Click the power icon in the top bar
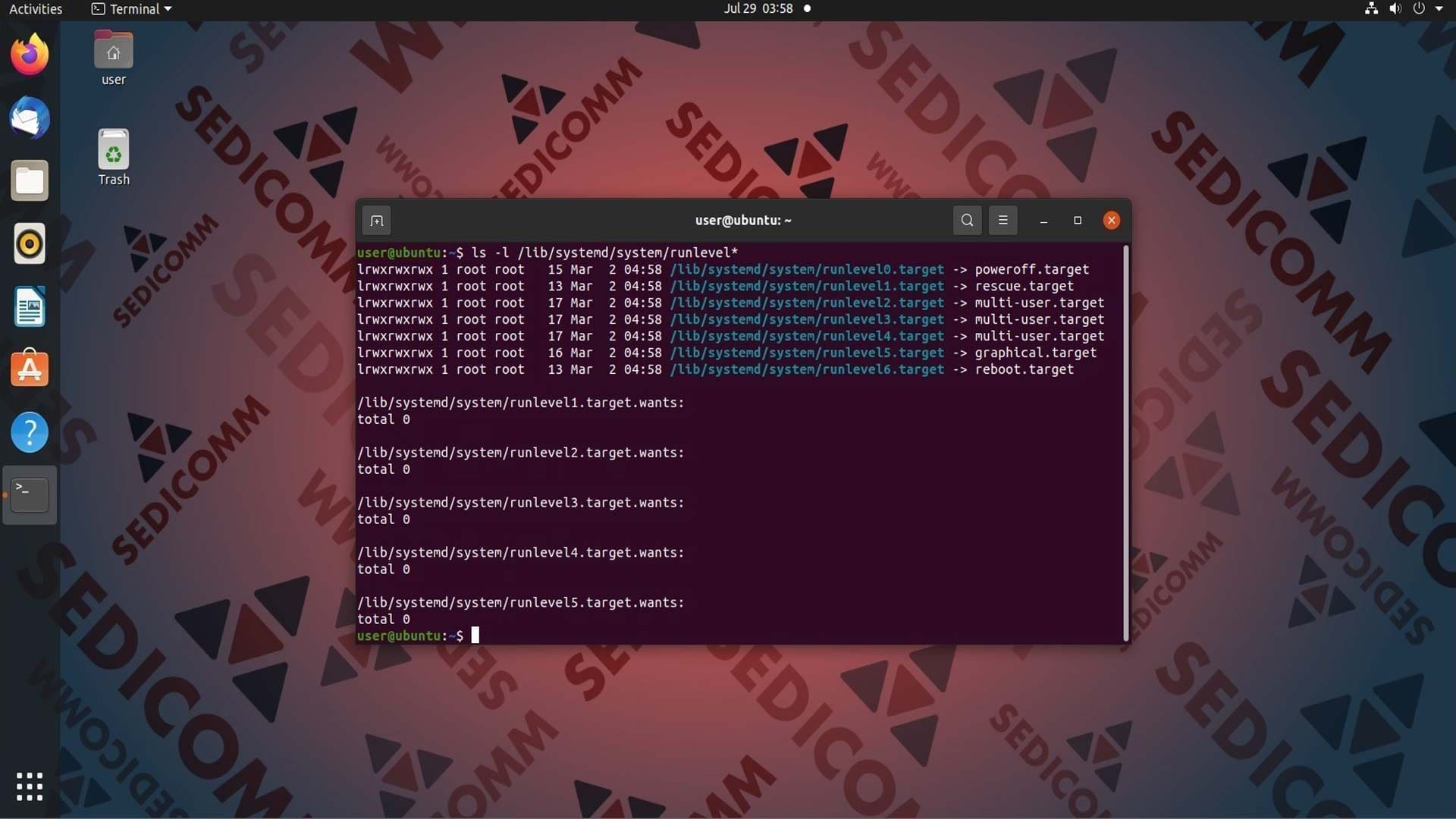Image resolution: width=1456 pixels, height=819 pixels. 1419,8
